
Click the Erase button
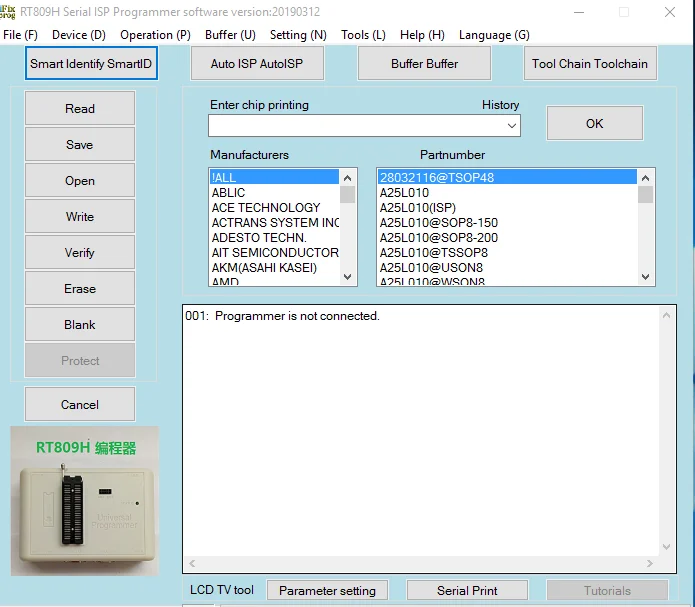pyautogui.click(x=80, y=288)
